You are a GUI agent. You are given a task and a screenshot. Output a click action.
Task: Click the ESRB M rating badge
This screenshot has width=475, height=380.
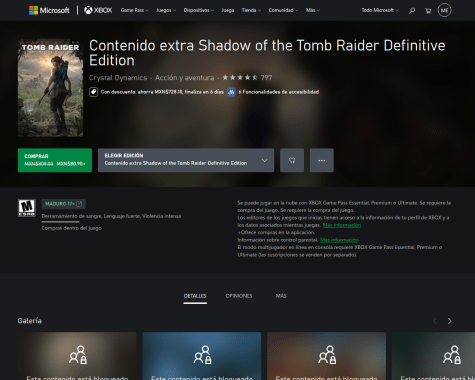[27, 208]
